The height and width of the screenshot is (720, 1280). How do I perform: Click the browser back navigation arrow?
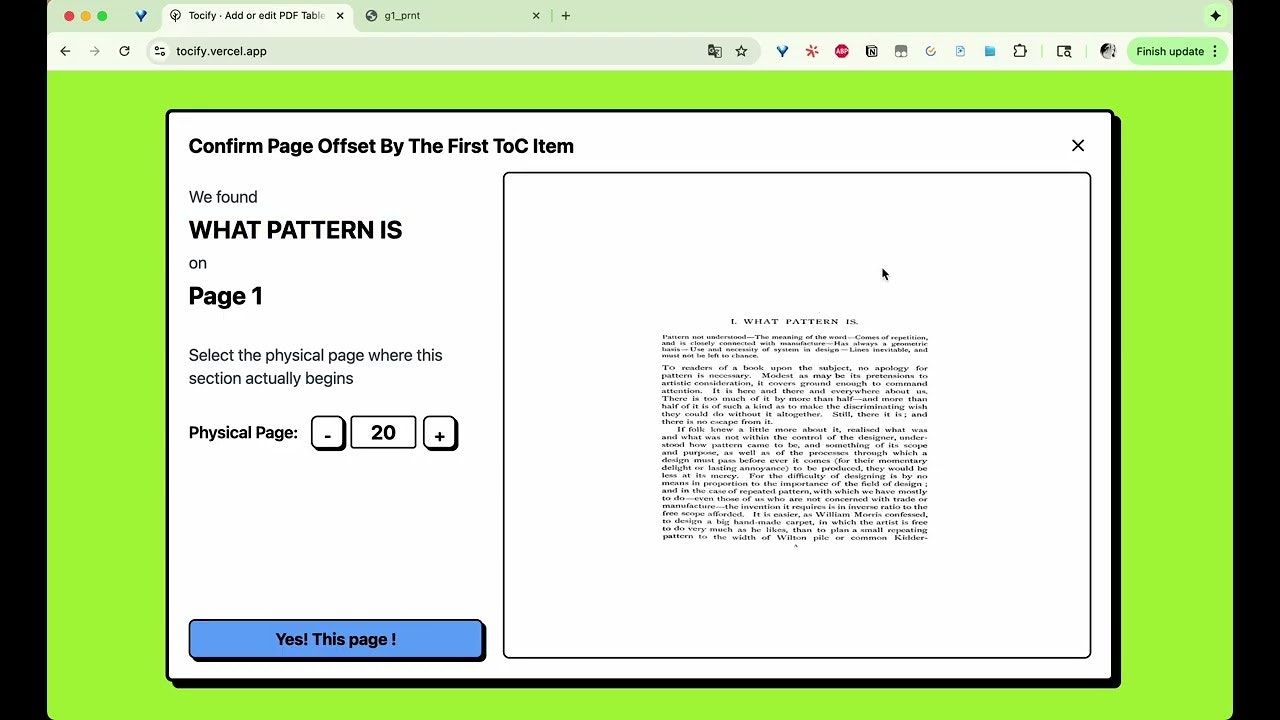[x=64, y=51]
